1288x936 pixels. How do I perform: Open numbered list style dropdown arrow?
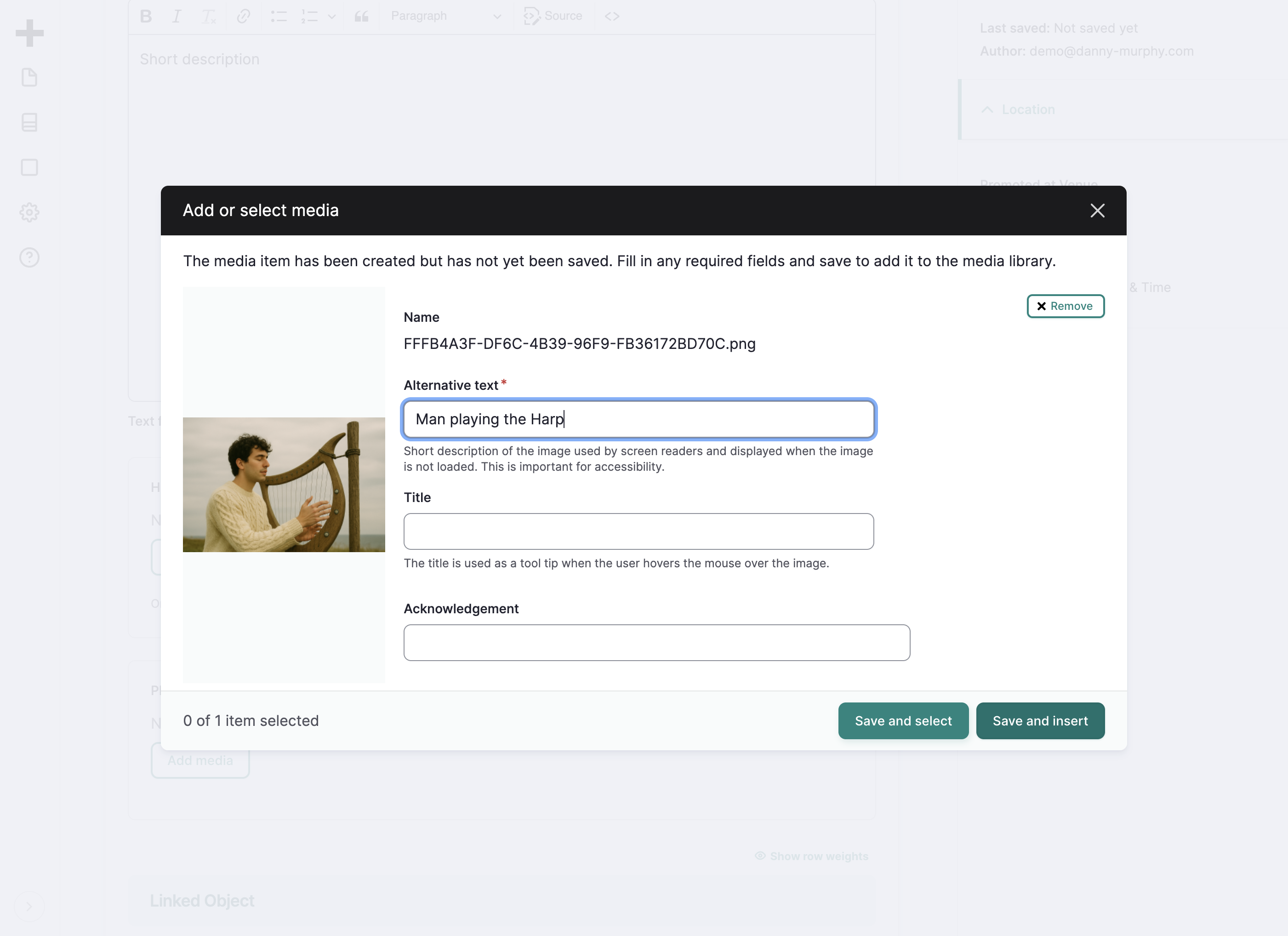point(332,17)
